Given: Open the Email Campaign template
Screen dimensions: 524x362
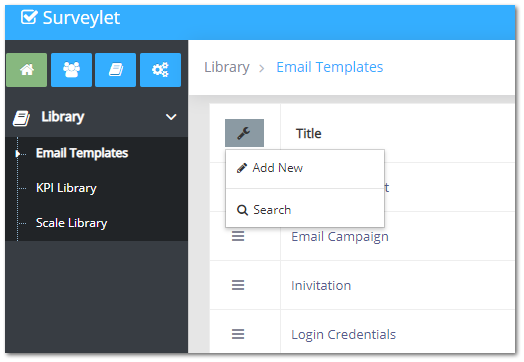Looking at the screenshot, I should [340, 237].
